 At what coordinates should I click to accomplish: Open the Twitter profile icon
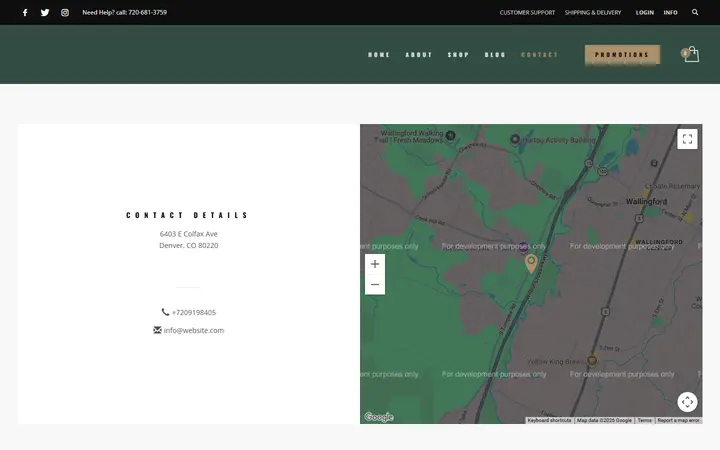[x=45, y=12]
